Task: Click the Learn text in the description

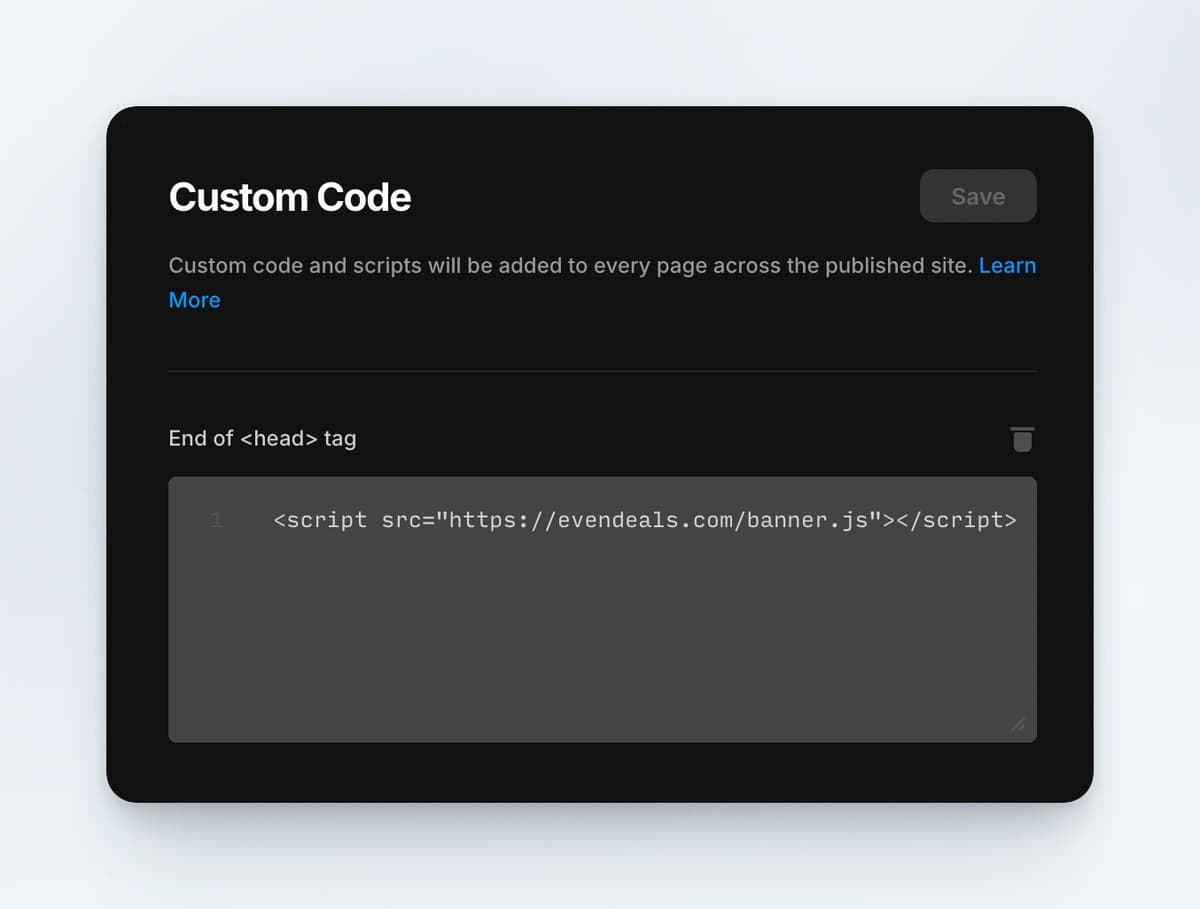Action: pyautogui.click(x=1008, y=265)
